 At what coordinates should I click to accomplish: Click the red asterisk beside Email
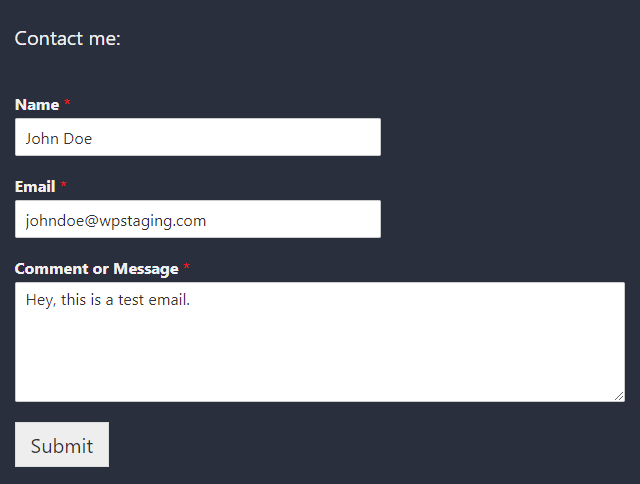pyautogui.click(x=63, y=185)
